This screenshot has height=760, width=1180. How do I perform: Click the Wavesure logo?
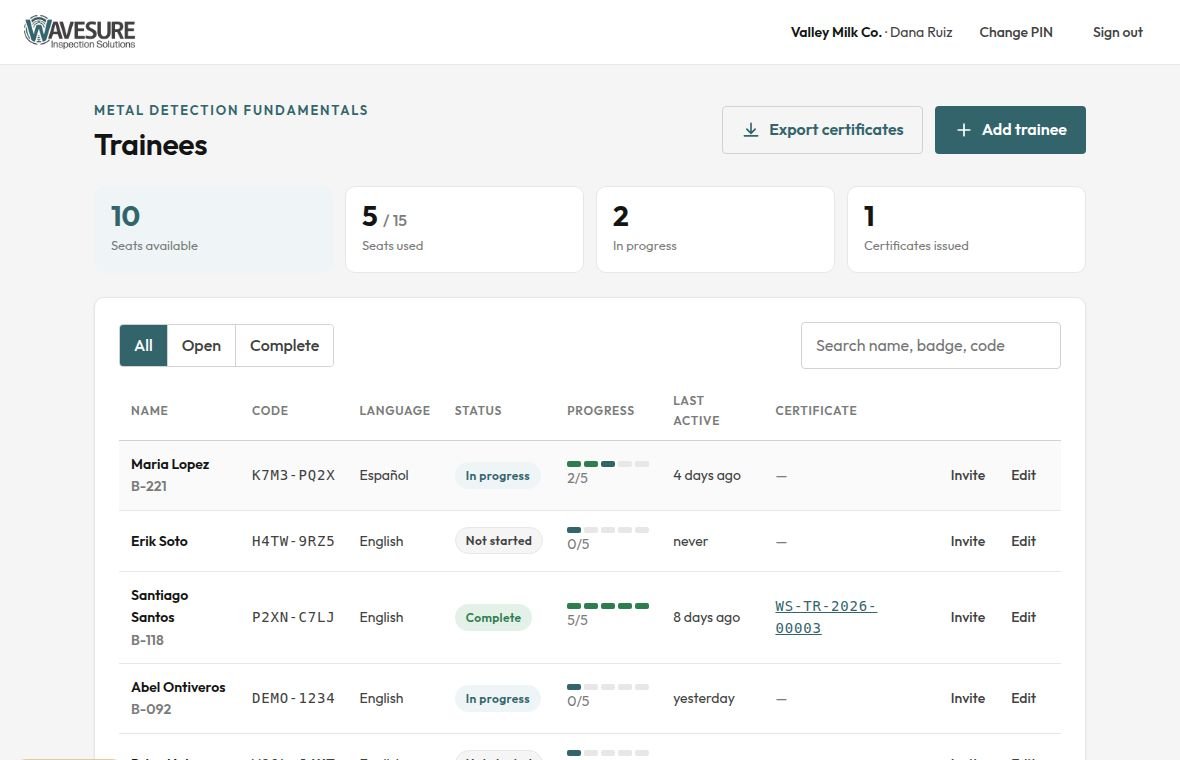pyautogui.click(x=80, y=32)
